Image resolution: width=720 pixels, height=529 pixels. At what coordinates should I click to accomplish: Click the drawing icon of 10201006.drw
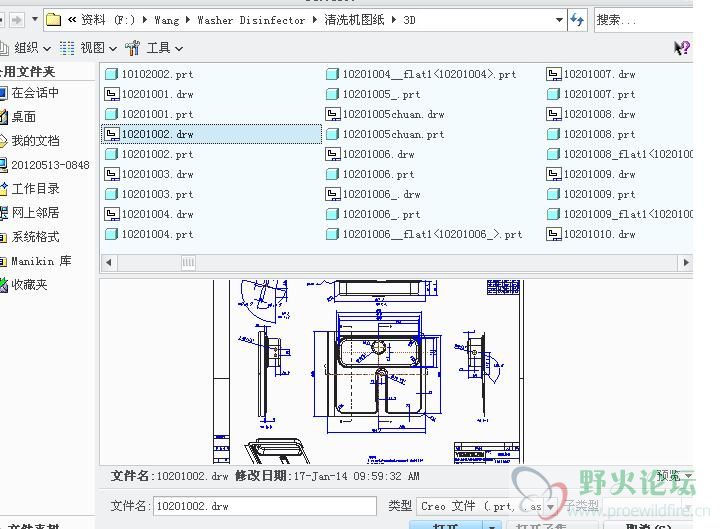pyautogui.click(x=332, y=154)
